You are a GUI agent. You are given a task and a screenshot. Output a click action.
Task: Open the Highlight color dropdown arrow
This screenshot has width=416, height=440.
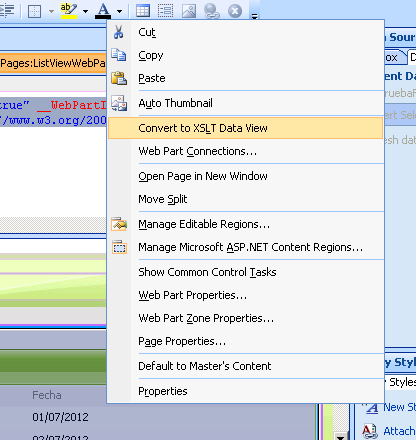coord(85,11)
